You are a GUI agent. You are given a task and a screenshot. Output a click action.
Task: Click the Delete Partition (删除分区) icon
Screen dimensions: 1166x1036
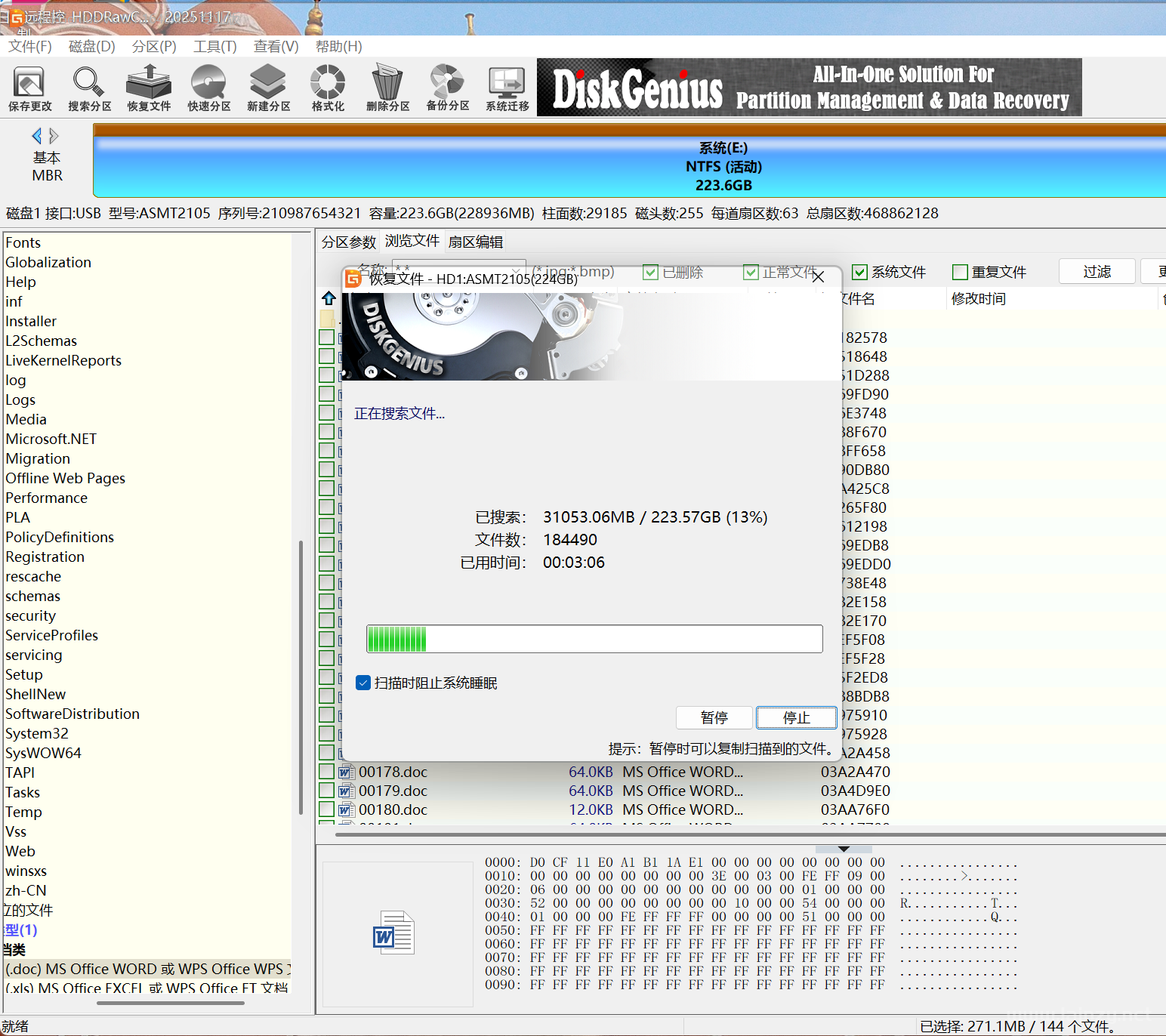point(387,88)
